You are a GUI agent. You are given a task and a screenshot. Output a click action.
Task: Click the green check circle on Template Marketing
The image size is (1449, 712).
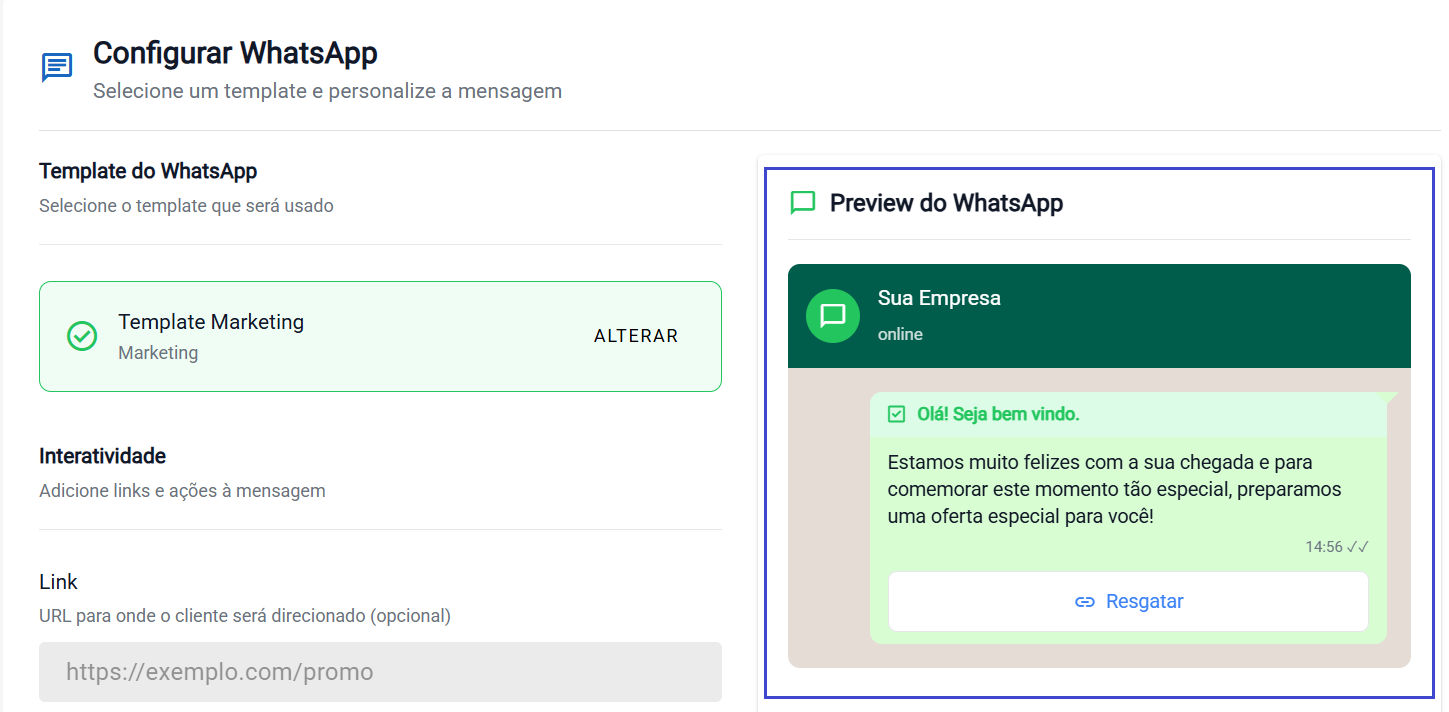[x=82, y=336]
